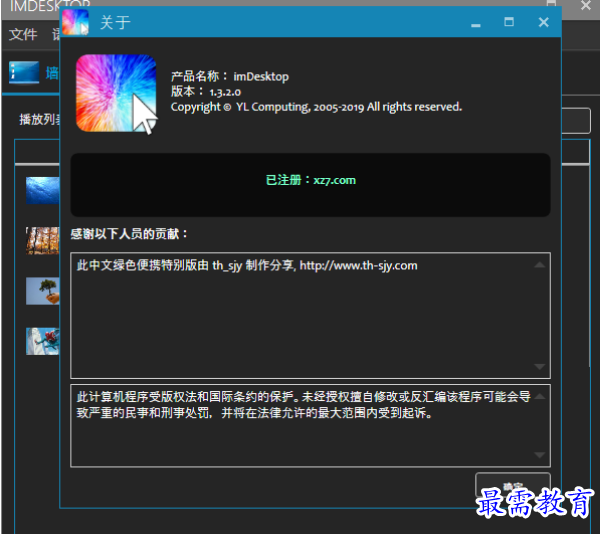Click scroll-up arrow in copyright notice box
The image size is (600, 534).
(x=540, y=396)
